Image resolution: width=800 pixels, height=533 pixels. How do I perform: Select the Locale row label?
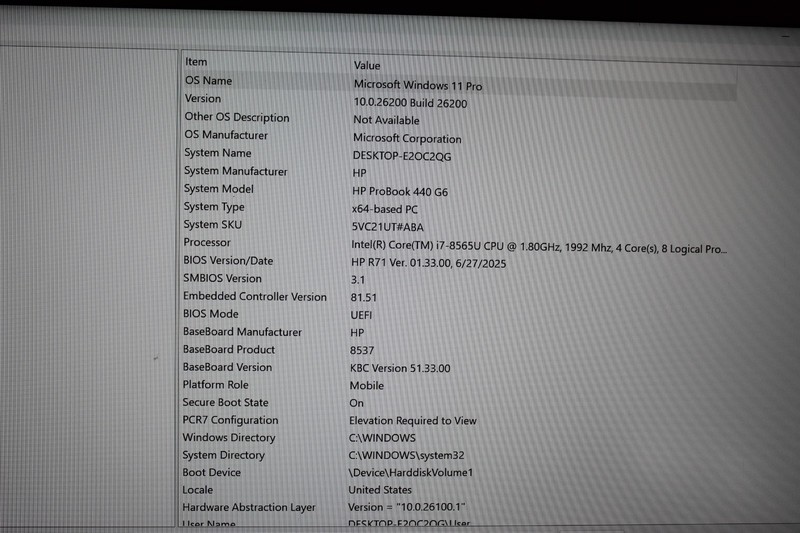(197, 490)
